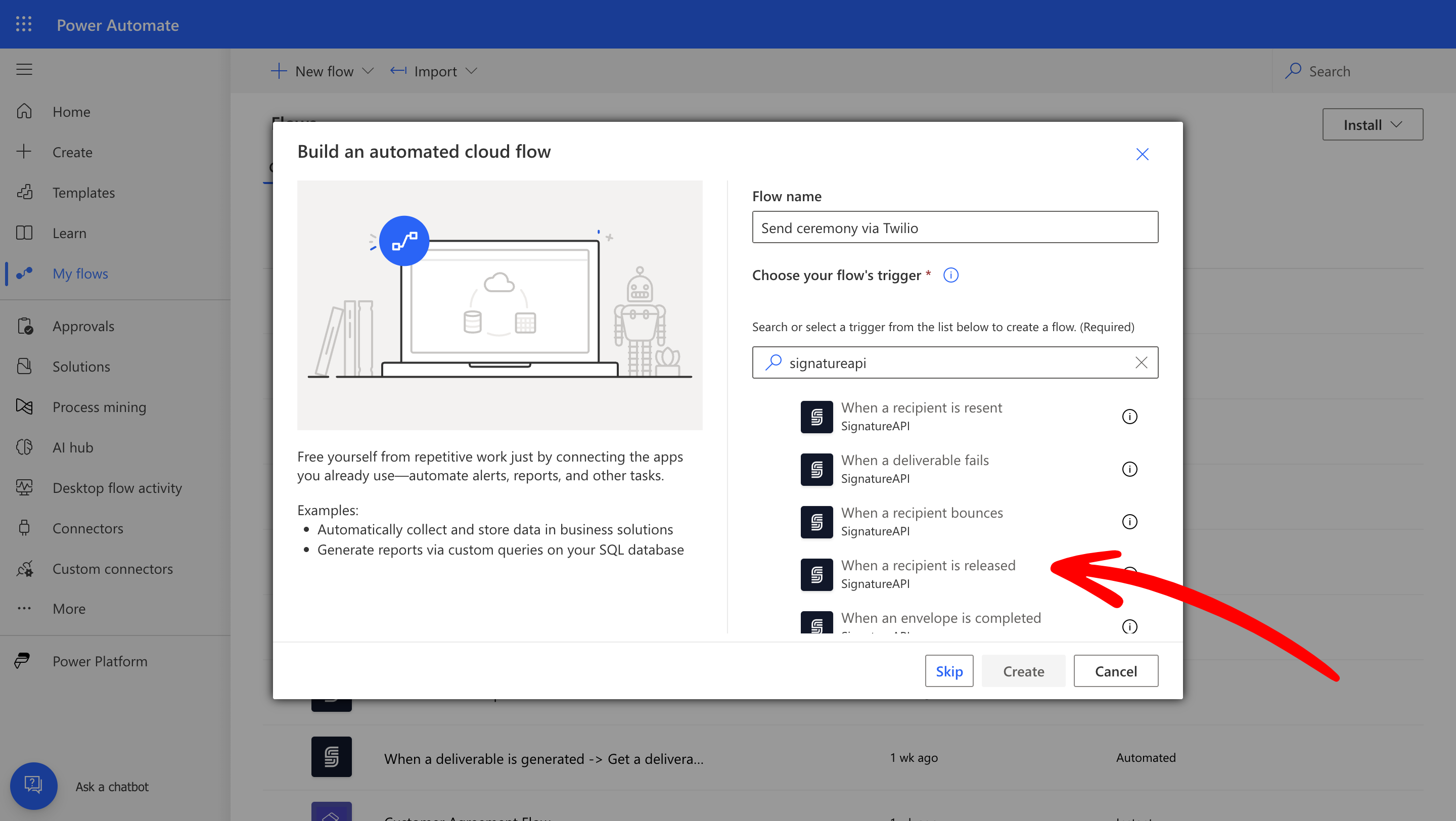Expand the Import dropdown chevron

click(471, 71)
